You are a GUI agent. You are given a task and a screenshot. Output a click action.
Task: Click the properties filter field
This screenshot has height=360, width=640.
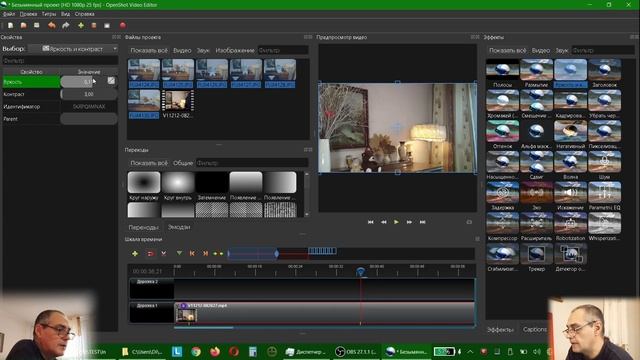[60, 60]
